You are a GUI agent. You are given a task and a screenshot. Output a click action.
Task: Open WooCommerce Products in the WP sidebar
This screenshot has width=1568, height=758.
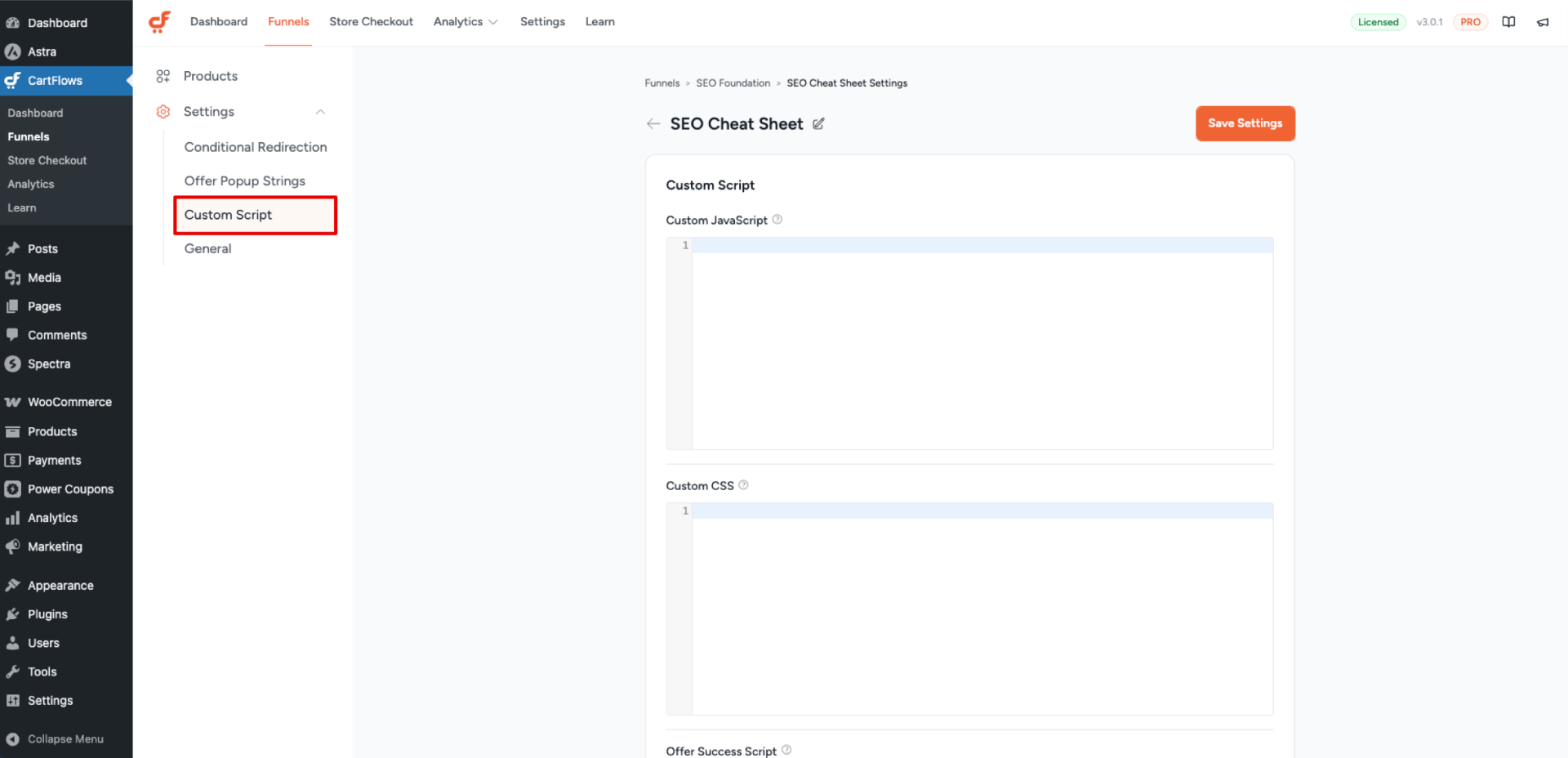[x=66, y=431]
